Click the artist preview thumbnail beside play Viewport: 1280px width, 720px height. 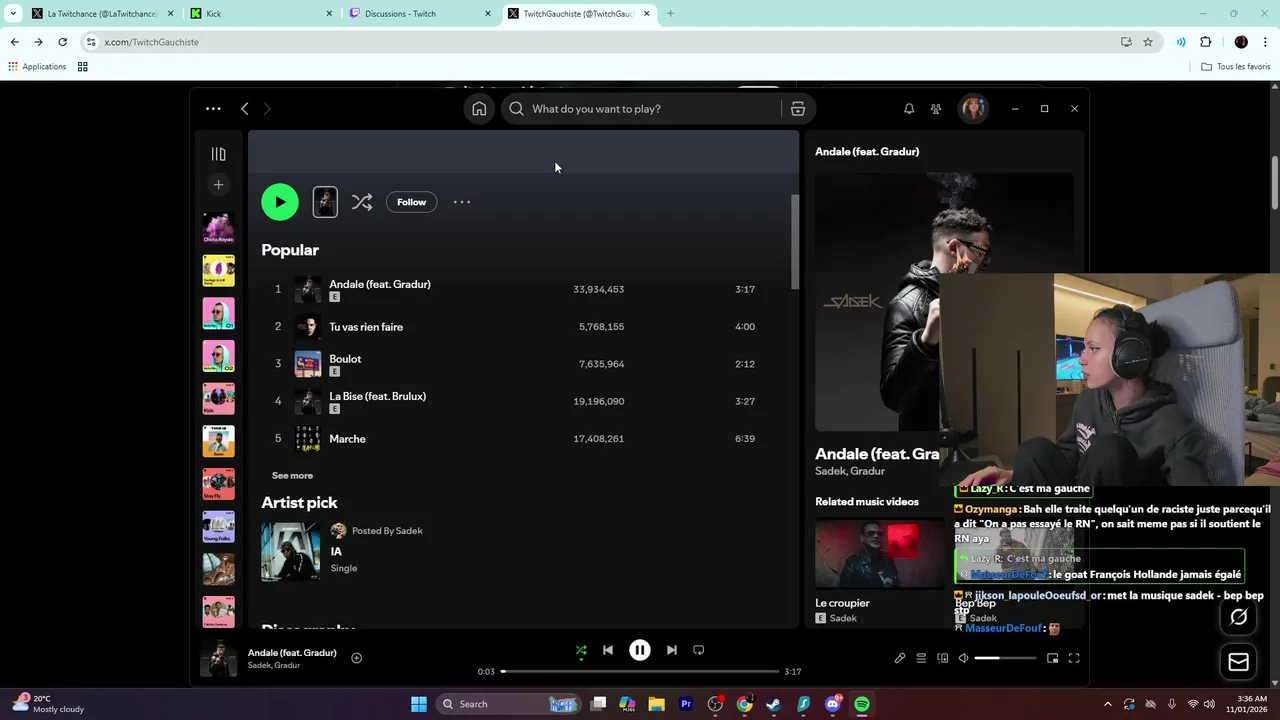coord(325,202)
